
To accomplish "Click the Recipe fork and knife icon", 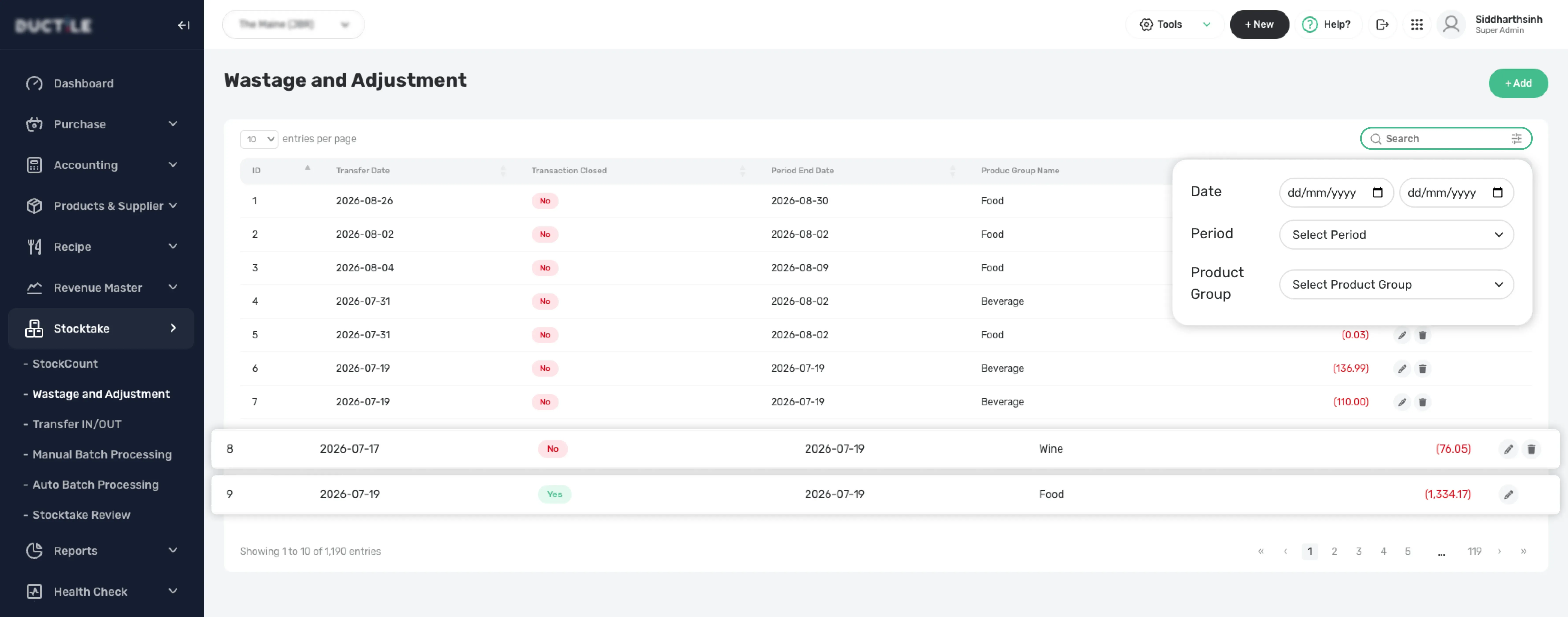I will pyautogui.click(x=34, y=247).
